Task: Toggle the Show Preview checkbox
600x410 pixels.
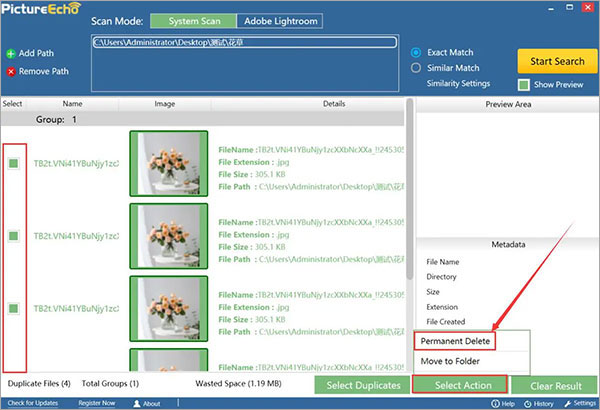Action: tap(524, 85)
